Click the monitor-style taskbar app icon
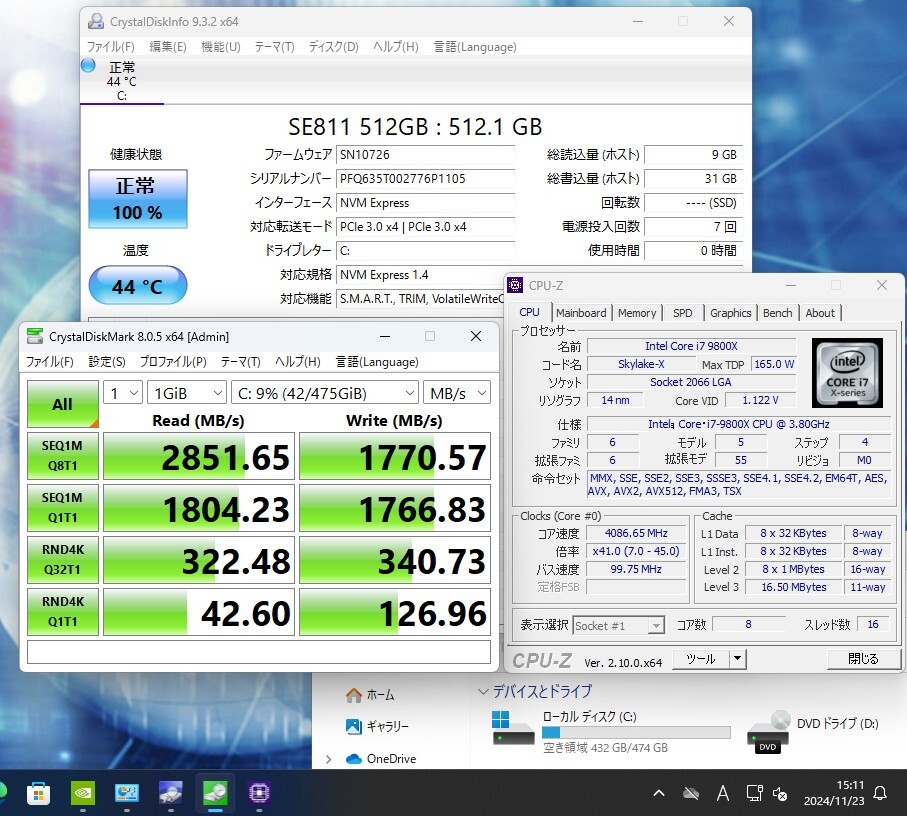 point(127,793)
